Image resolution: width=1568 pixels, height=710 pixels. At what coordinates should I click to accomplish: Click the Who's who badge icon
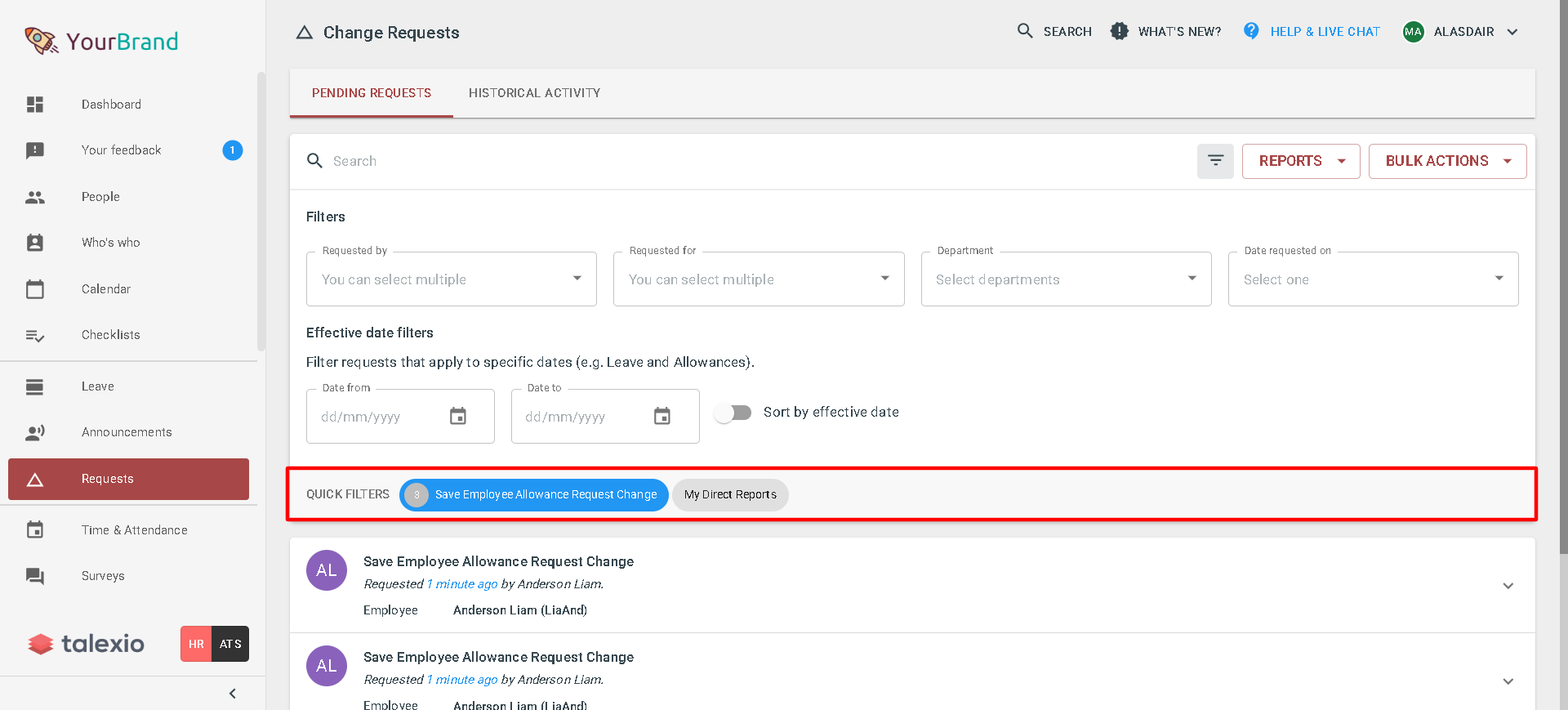point(35,243)
